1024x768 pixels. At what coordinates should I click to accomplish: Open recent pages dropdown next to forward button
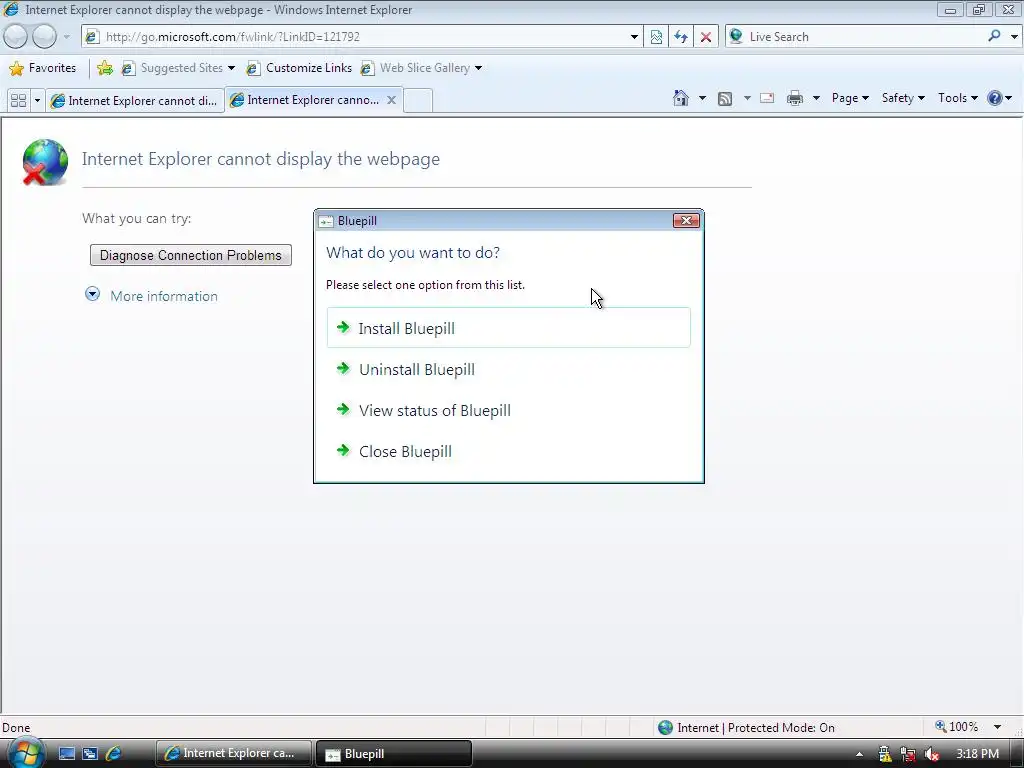tap(67, 37)
